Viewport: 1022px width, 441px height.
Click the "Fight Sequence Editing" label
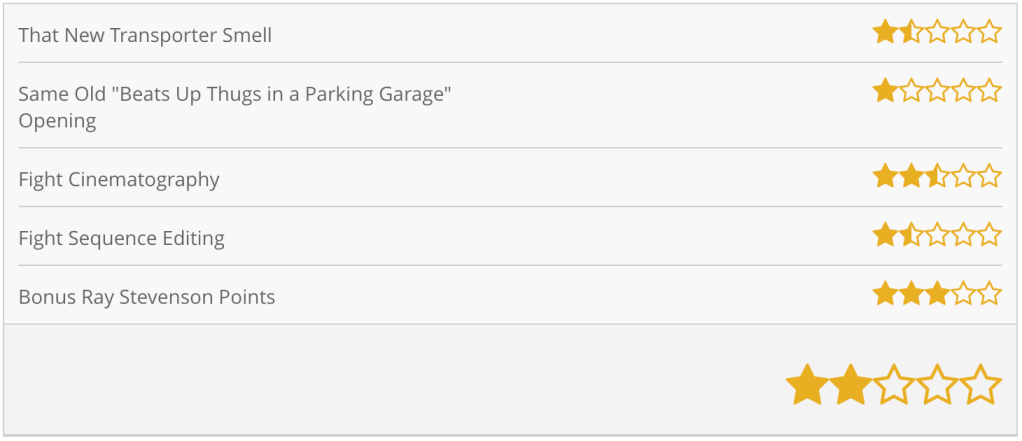[121, 239]
